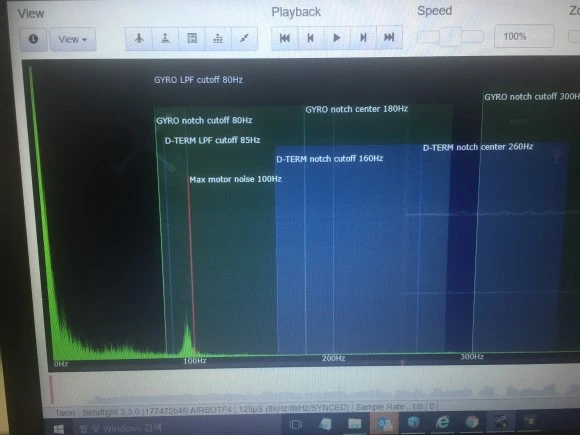
Task: Open the File Explorer folder taskbar icon
Action: point(354,423)
